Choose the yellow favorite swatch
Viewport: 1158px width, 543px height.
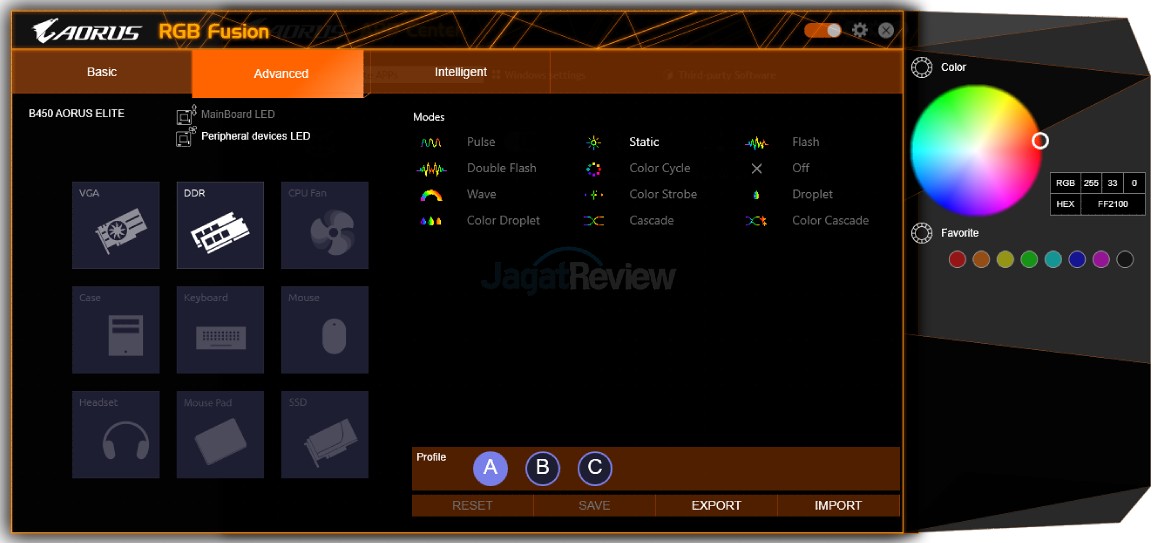[x=1005, y=259]
